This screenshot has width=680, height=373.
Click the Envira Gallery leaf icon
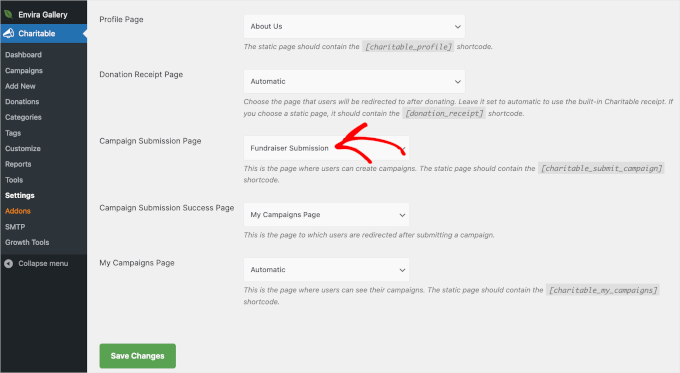coord(9,14)
